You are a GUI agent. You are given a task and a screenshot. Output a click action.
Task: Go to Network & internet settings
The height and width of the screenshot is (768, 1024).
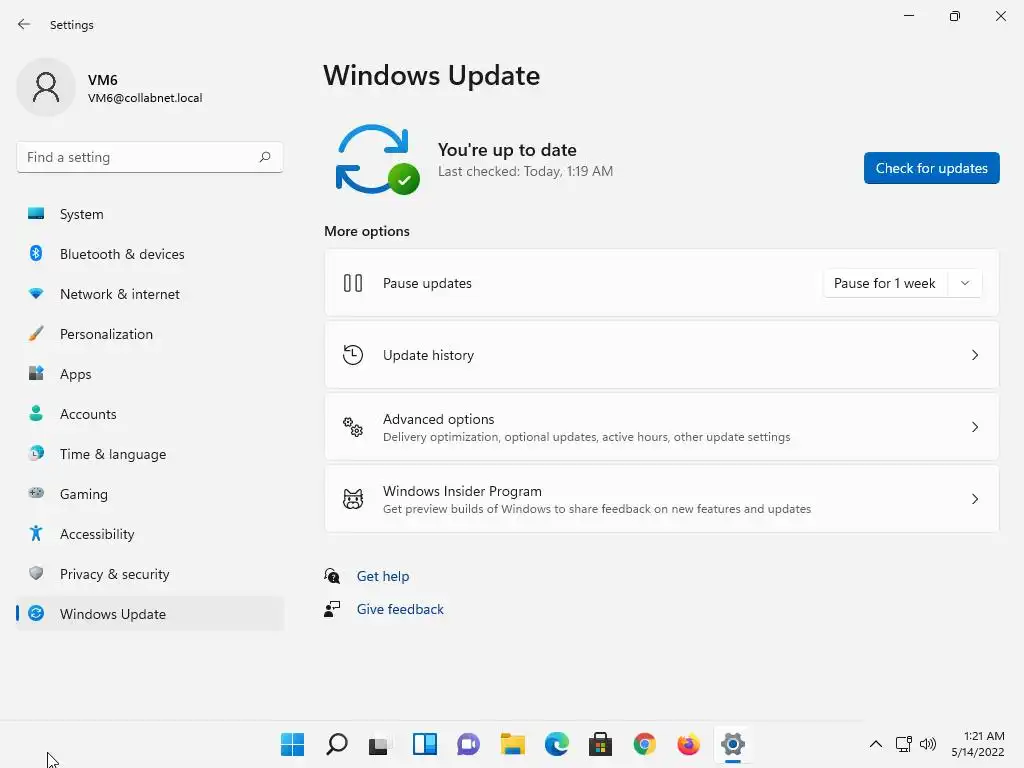click(x=150, y=294)
